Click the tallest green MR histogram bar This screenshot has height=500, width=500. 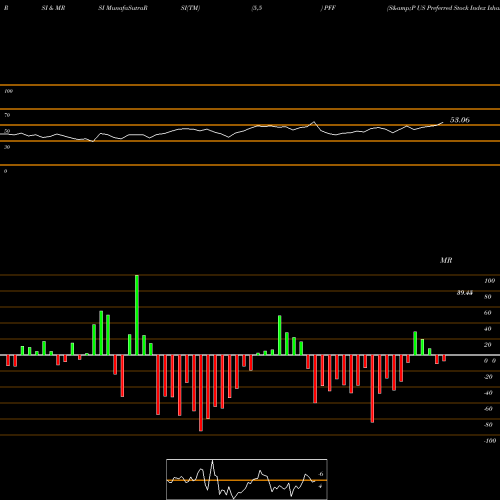[x=137, y=315]
